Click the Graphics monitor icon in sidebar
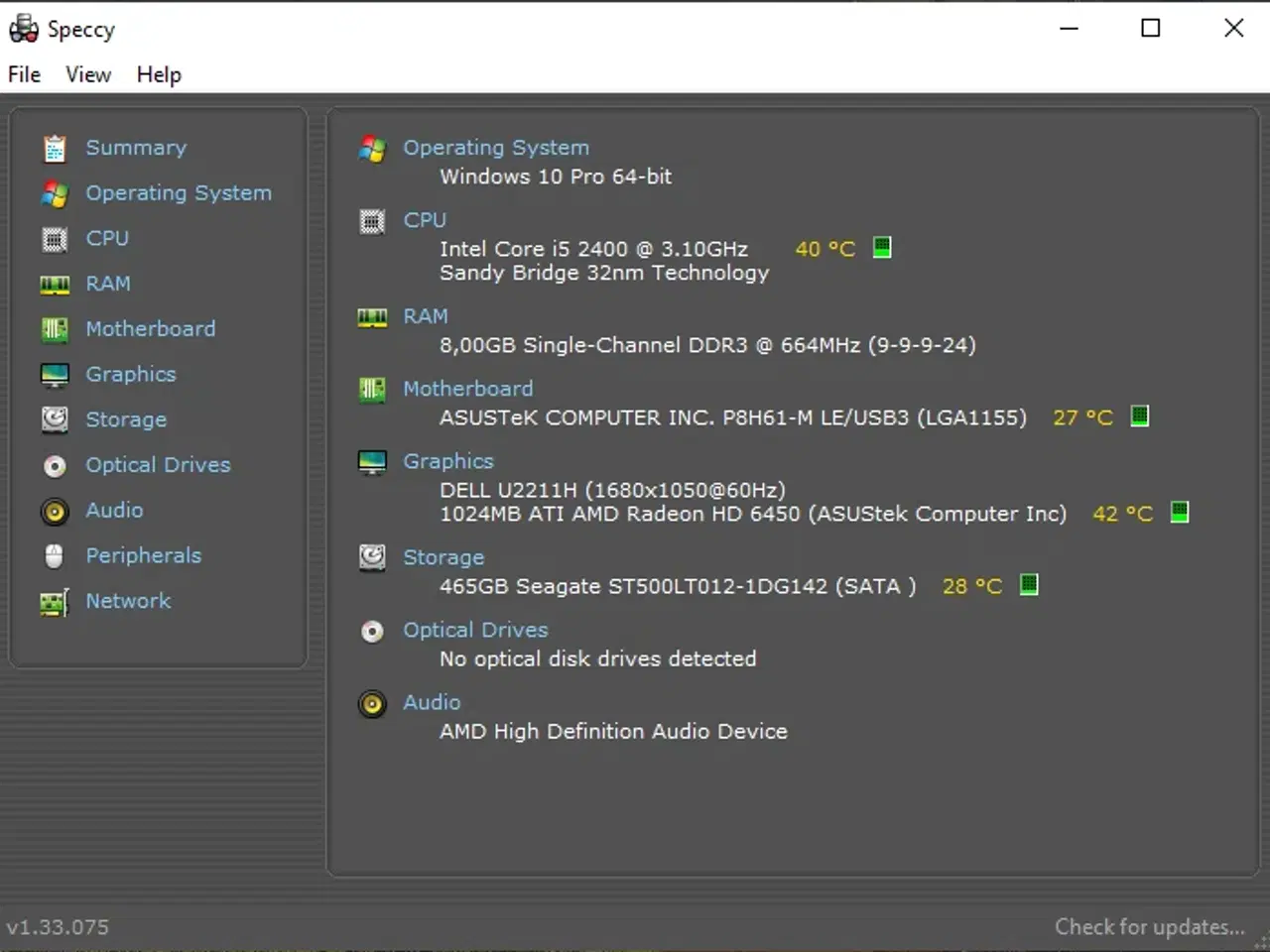The height and width of the screenshot is (952, 1270). click(55, 375)
